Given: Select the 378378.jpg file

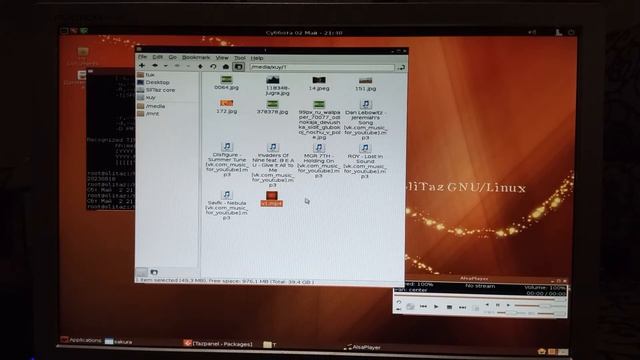Looking at the screenshot, I should pos(272,107).
